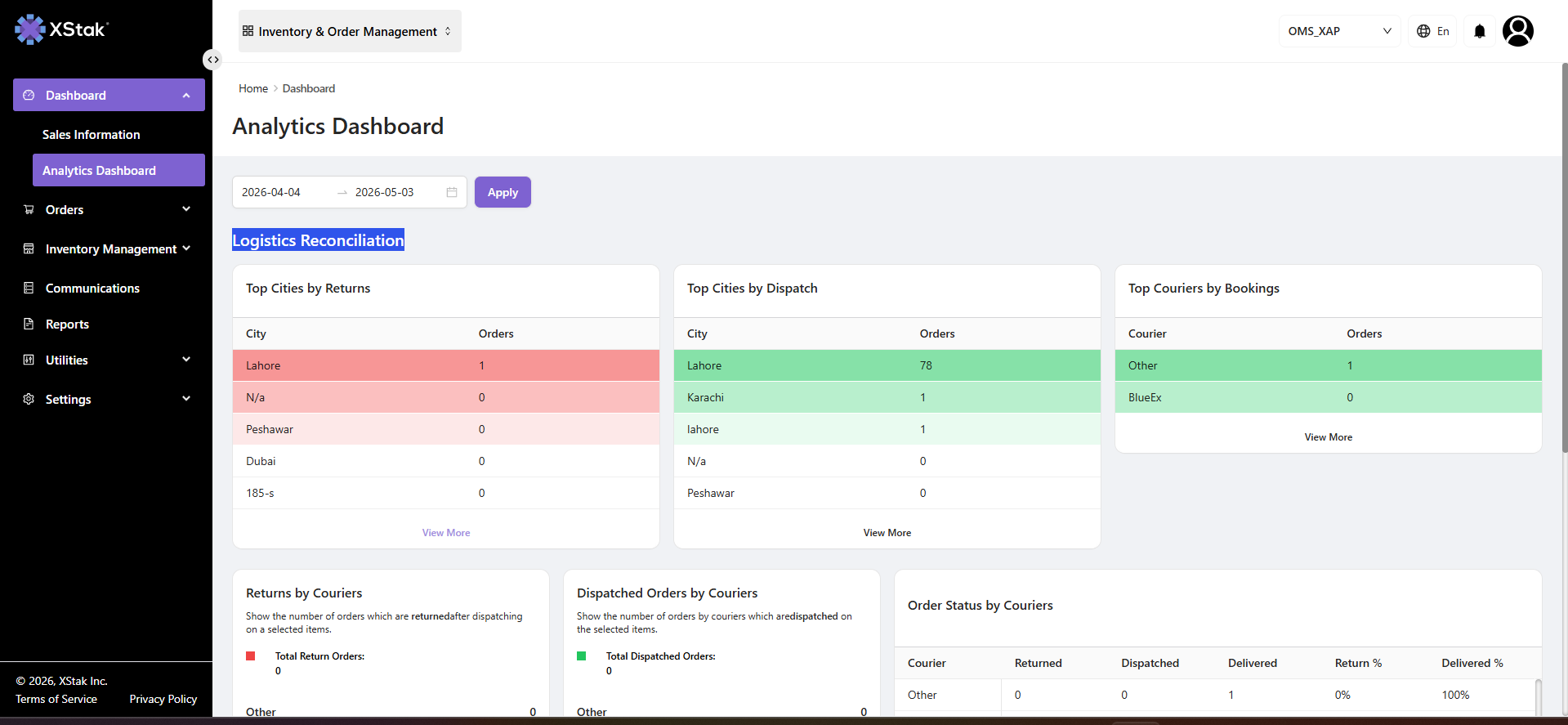Expand the Settings menu chevron
1568x725 pixels.
[186, 399]
